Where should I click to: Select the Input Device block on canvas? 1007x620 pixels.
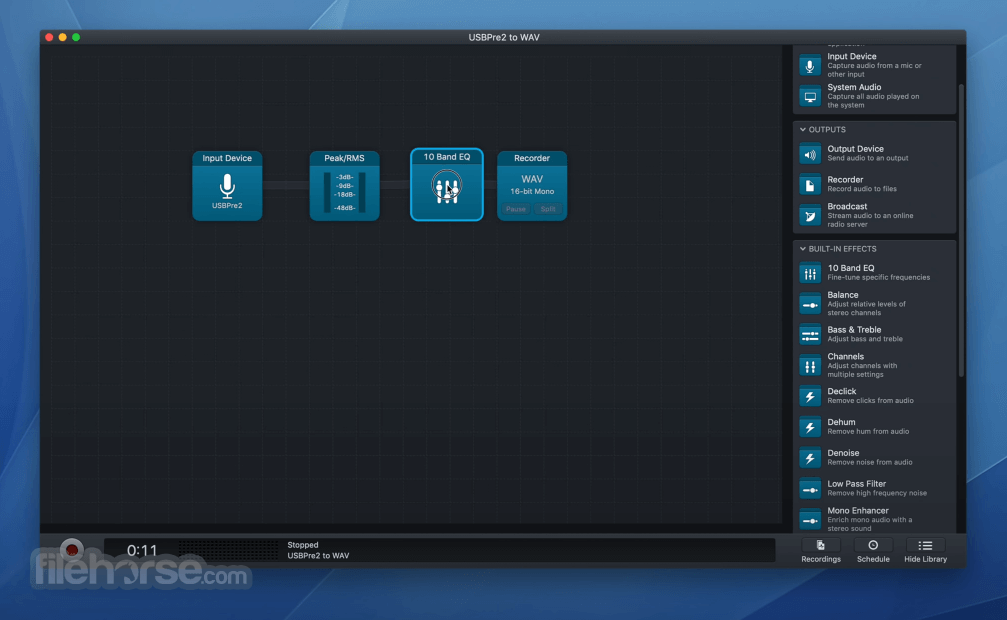click(x=227, y=186)
